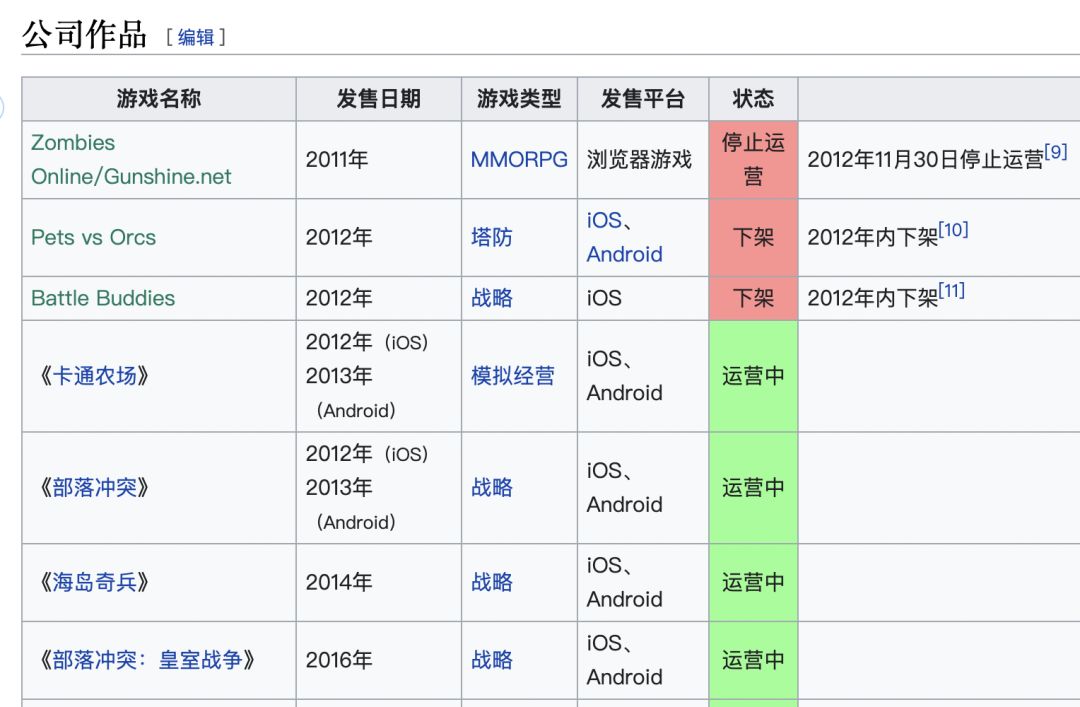1080x707 pixels.
Task: Open the 海岛奇兵 game link
Action: click(94, 582)
